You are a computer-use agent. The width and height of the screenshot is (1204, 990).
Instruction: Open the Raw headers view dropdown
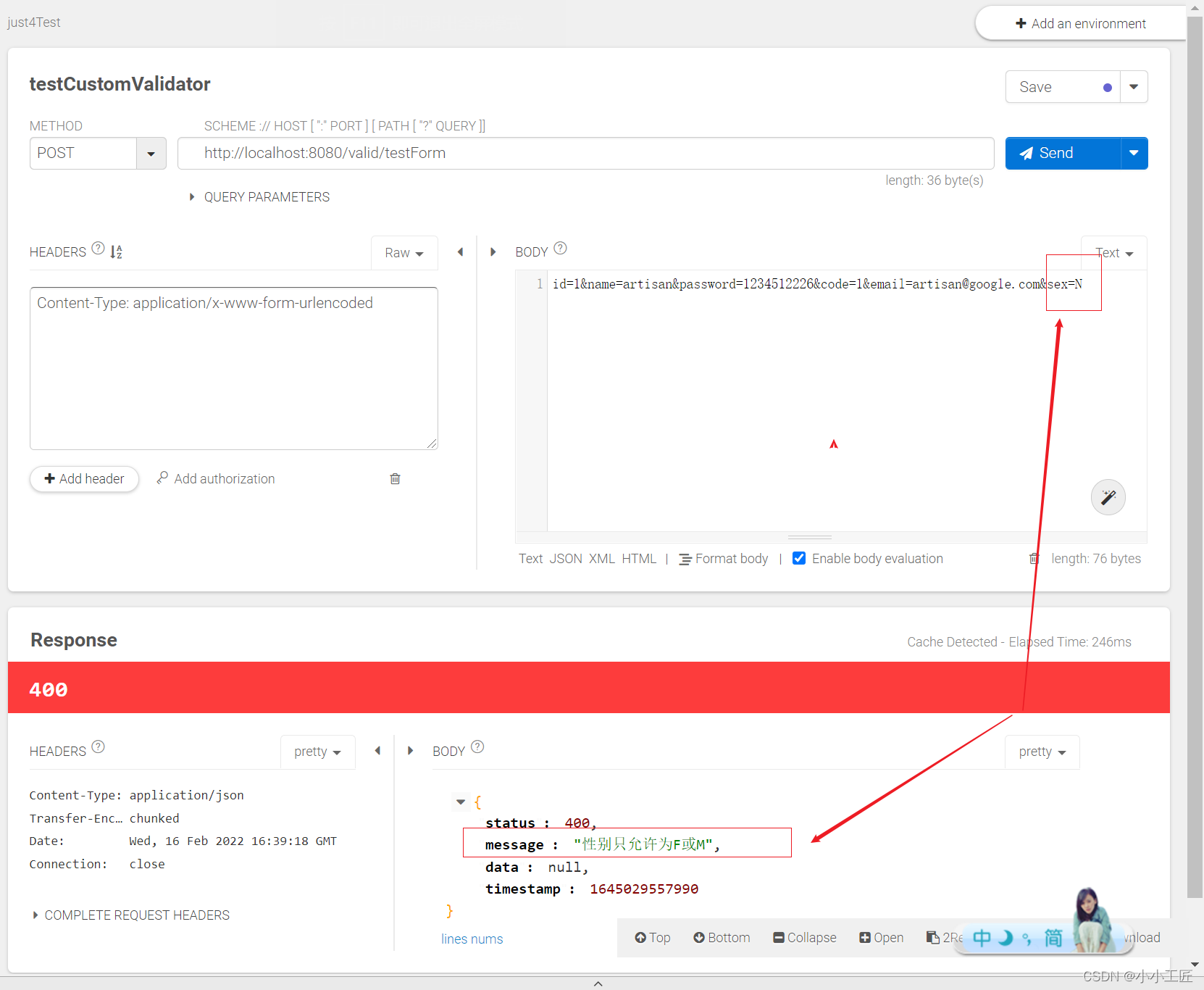404,253
